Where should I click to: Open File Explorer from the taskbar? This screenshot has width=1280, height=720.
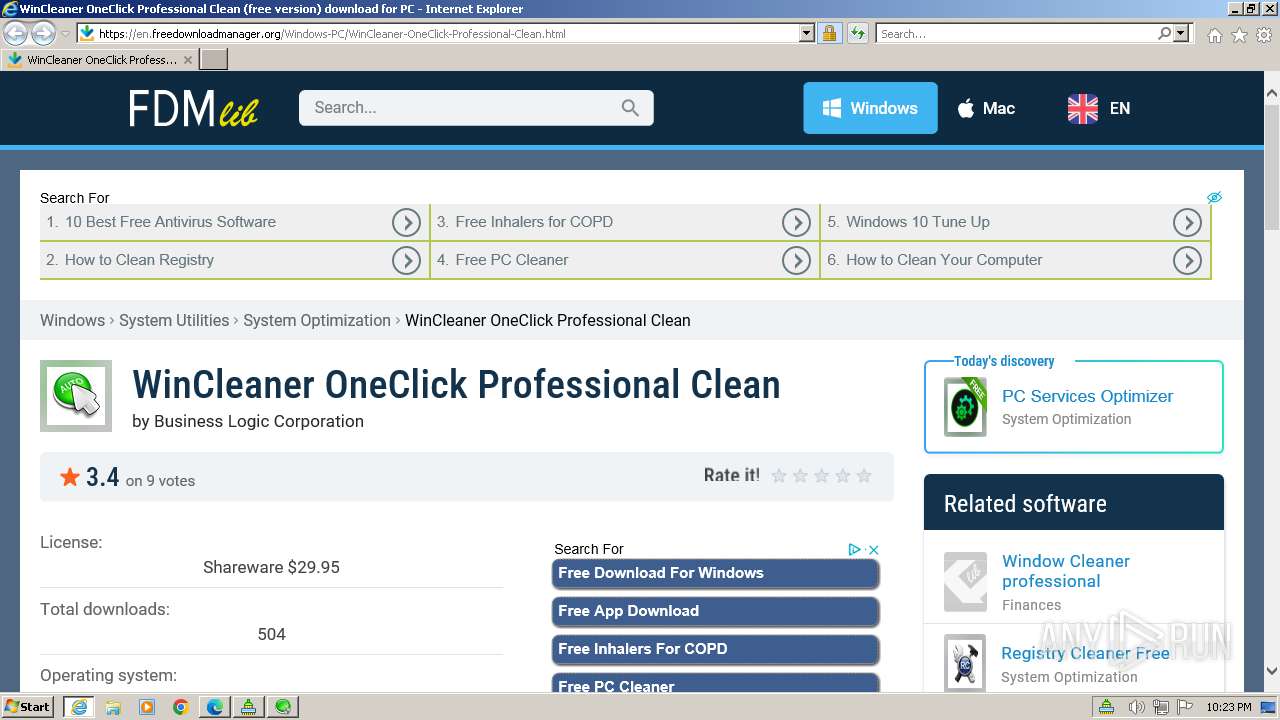pyautogui.click(x=113, y=706)
